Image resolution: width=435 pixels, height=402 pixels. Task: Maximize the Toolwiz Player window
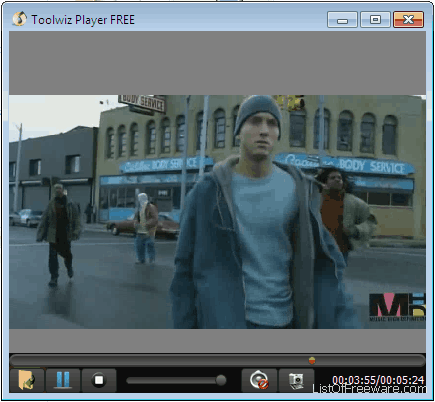click(x=375, y=20)
